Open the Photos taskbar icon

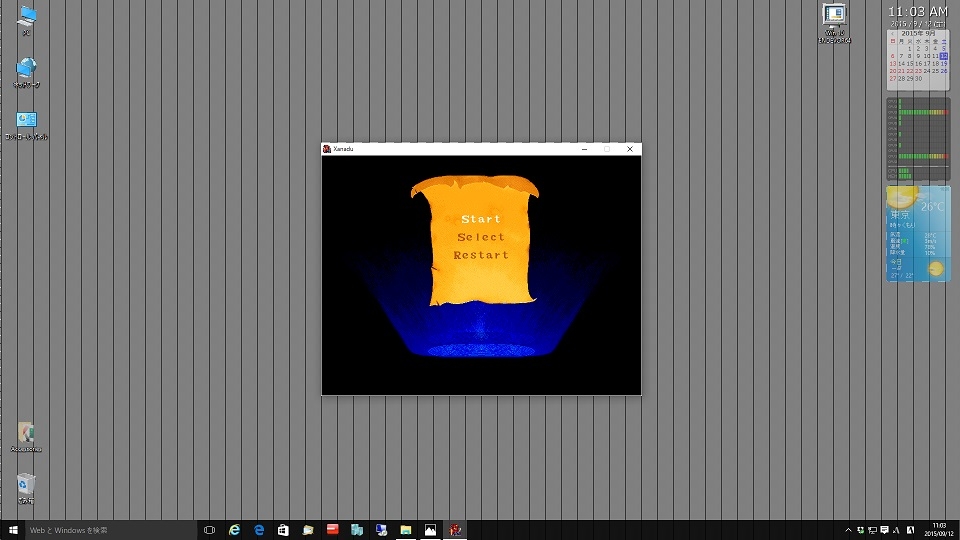point(430,530)
